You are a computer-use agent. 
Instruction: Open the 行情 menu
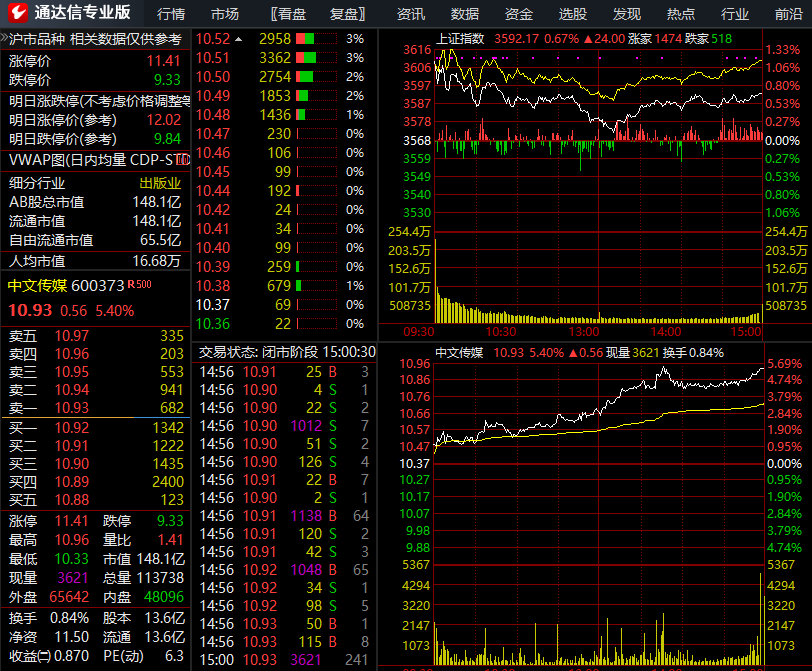[171, 14]
